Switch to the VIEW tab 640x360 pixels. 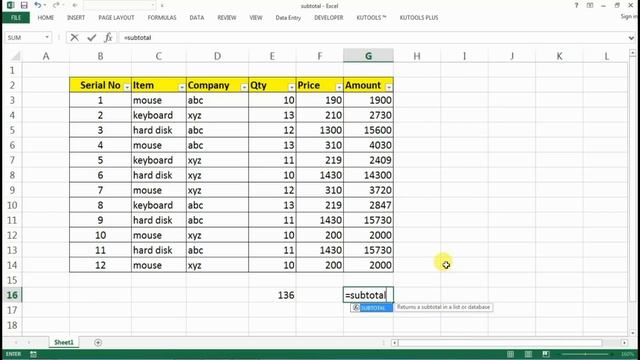[x=256, y=18]
